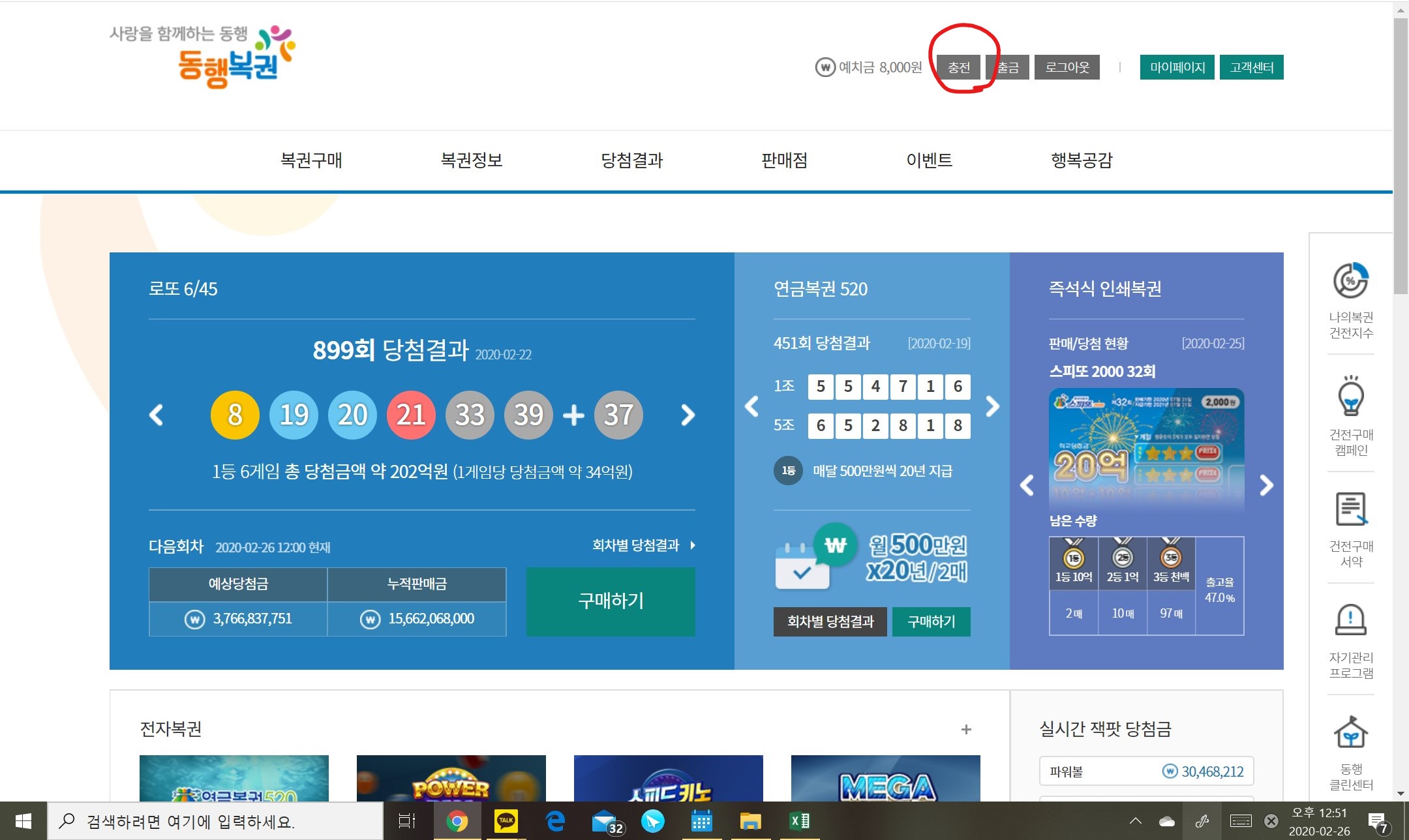This screenshot has width=1409, height=840.
Task: Open KakaoTalk from the taskbar
Action: tap(506, 821)
